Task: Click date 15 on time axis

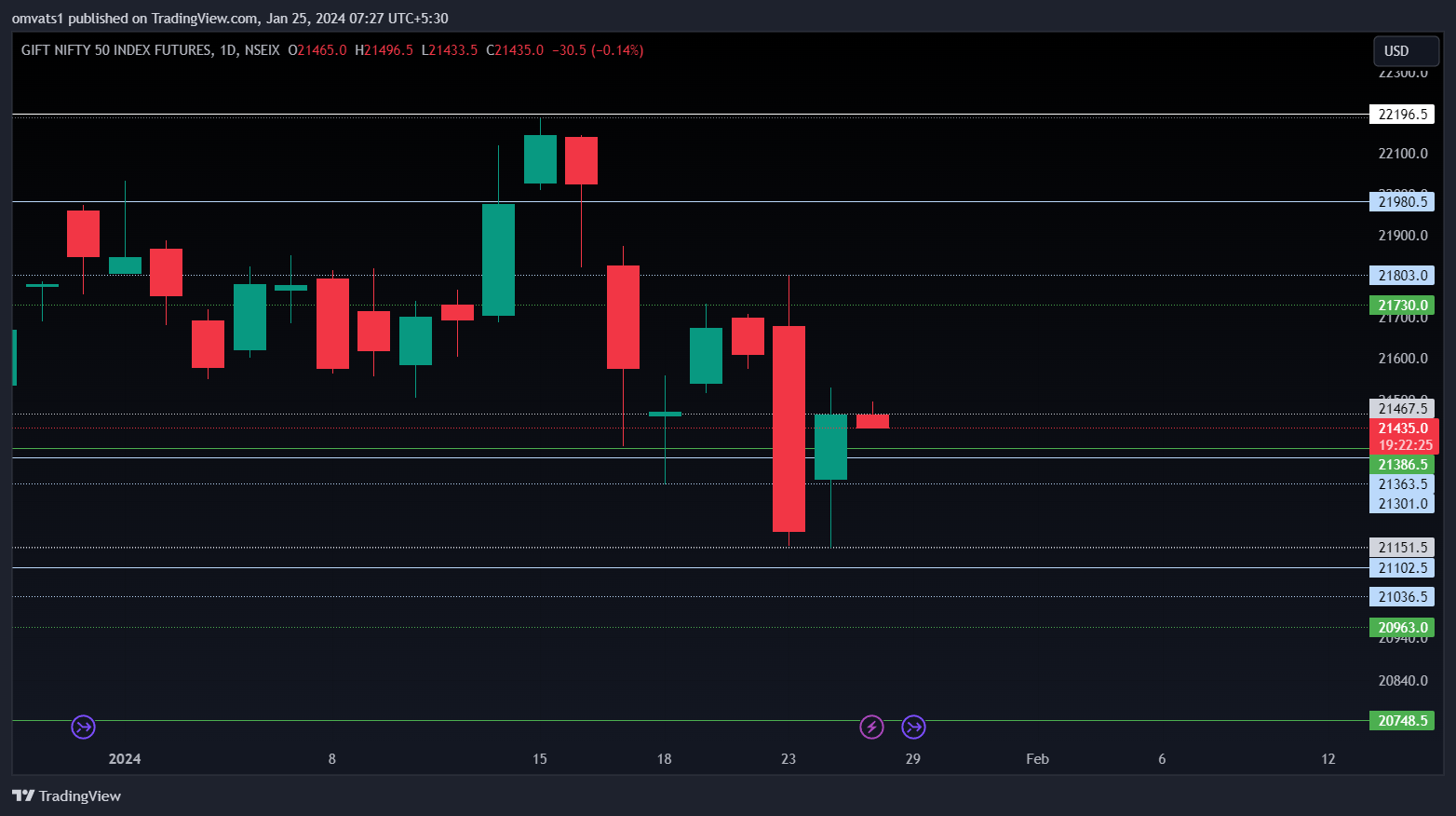Action: point(540,758)
